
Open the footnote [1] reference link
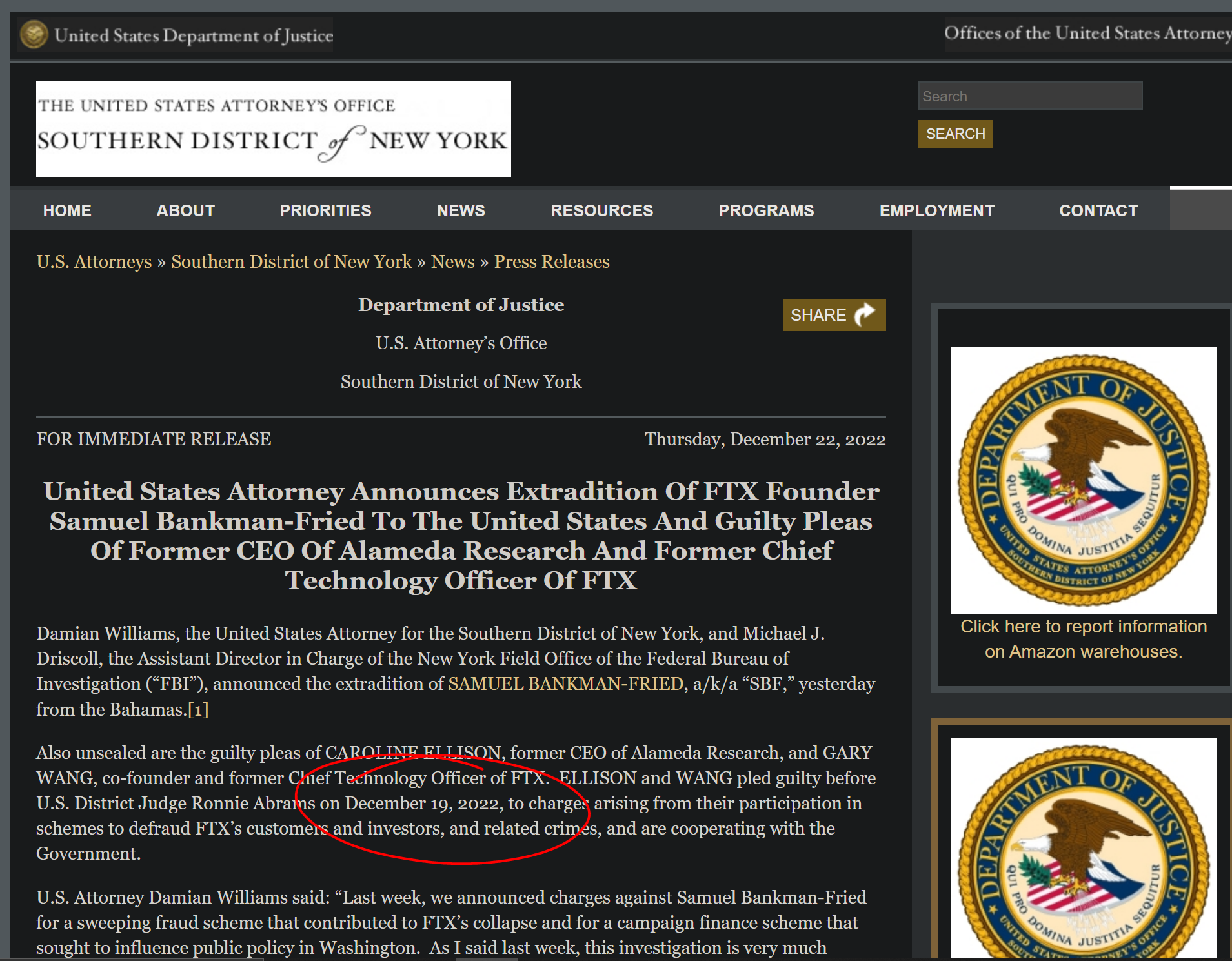pos(197,709)
